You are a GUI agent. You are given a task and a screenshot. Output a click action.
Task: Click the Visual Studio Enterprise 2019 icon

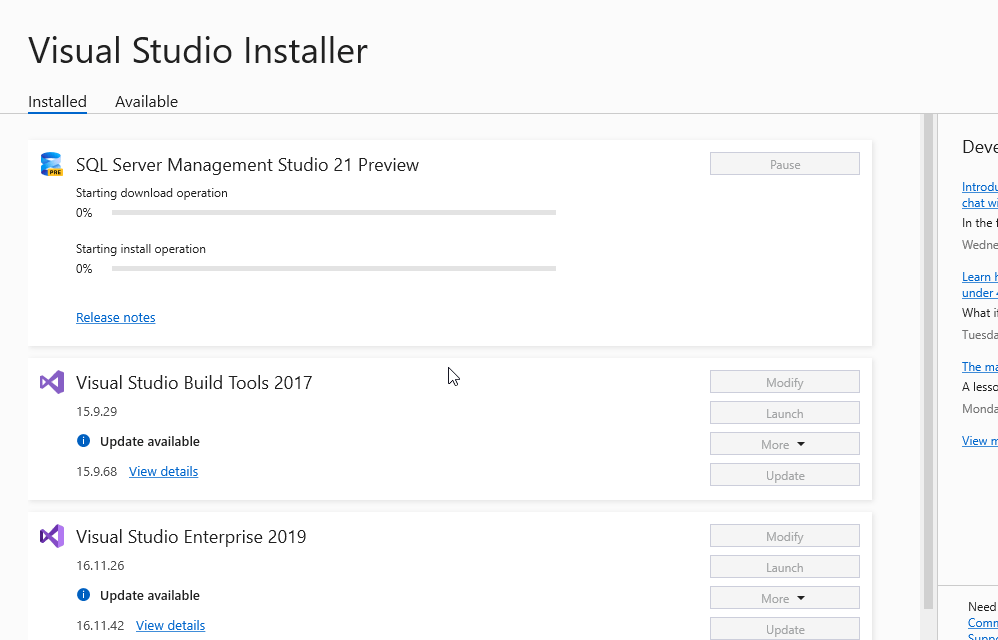click(51, 536)
